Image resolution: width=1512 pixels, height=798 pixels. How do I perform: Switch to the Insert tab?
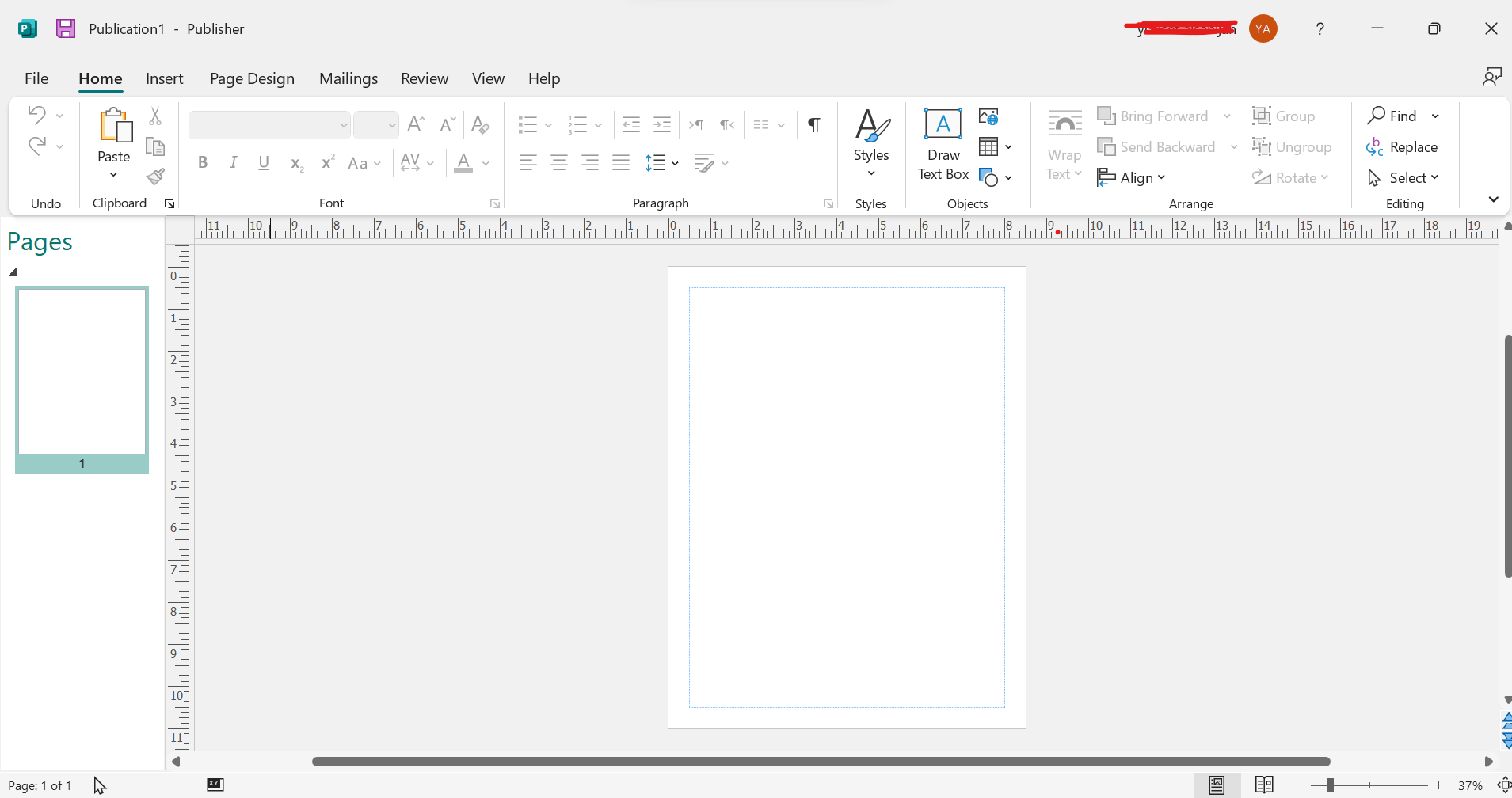coord(165,78)
